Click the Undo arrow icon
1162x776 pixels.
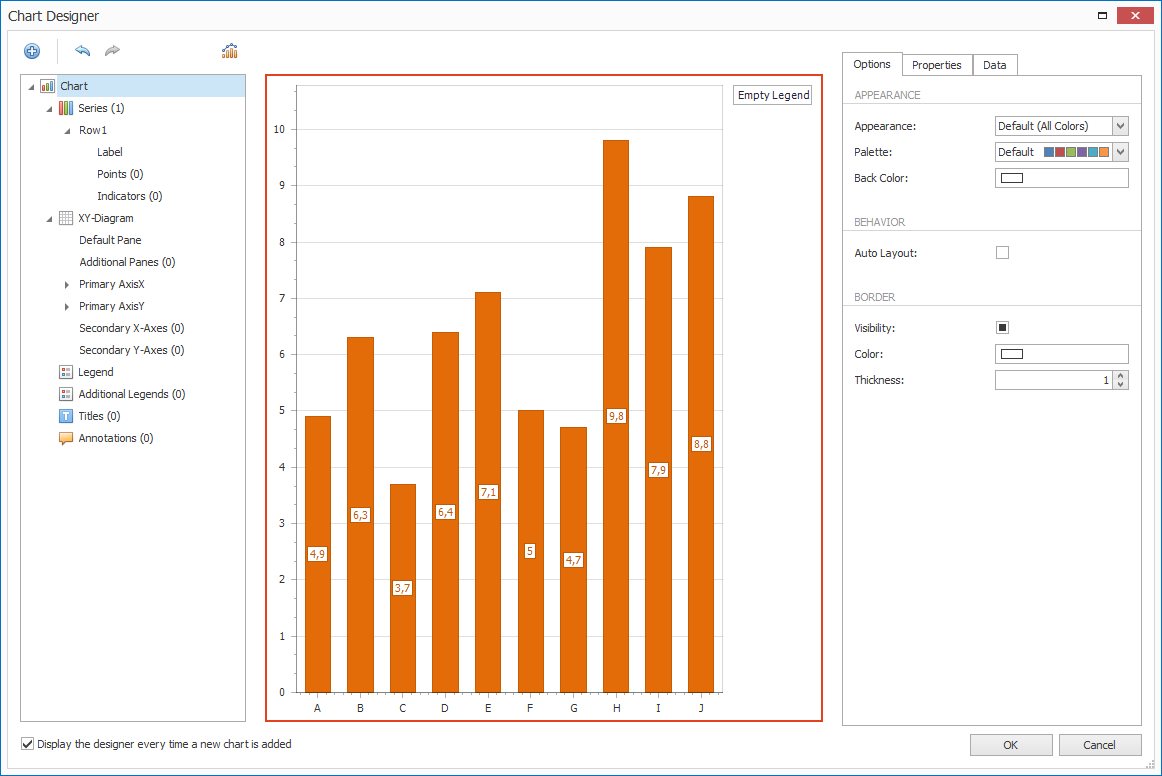(82, 51)
